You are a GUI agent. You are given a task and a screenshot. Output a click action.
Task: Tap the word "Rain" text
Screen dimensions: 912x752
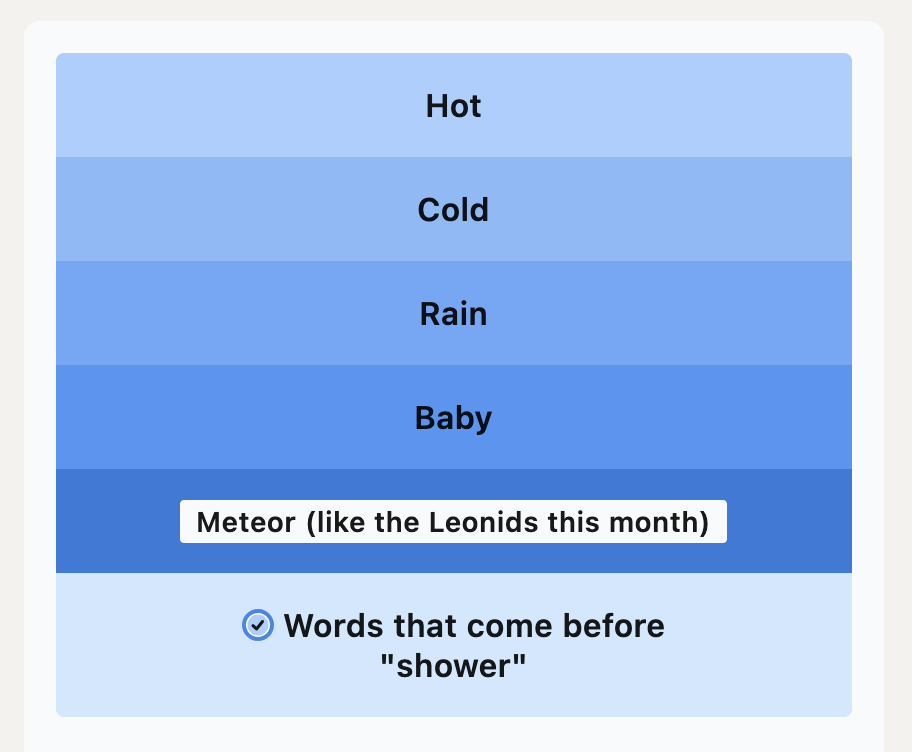[x=453, y=314]
